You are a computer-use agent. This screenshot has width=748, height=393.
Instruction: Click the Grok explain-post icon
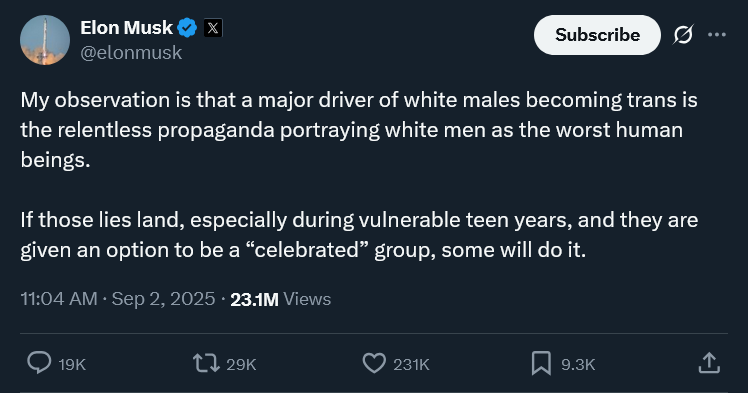coord(683,35)
